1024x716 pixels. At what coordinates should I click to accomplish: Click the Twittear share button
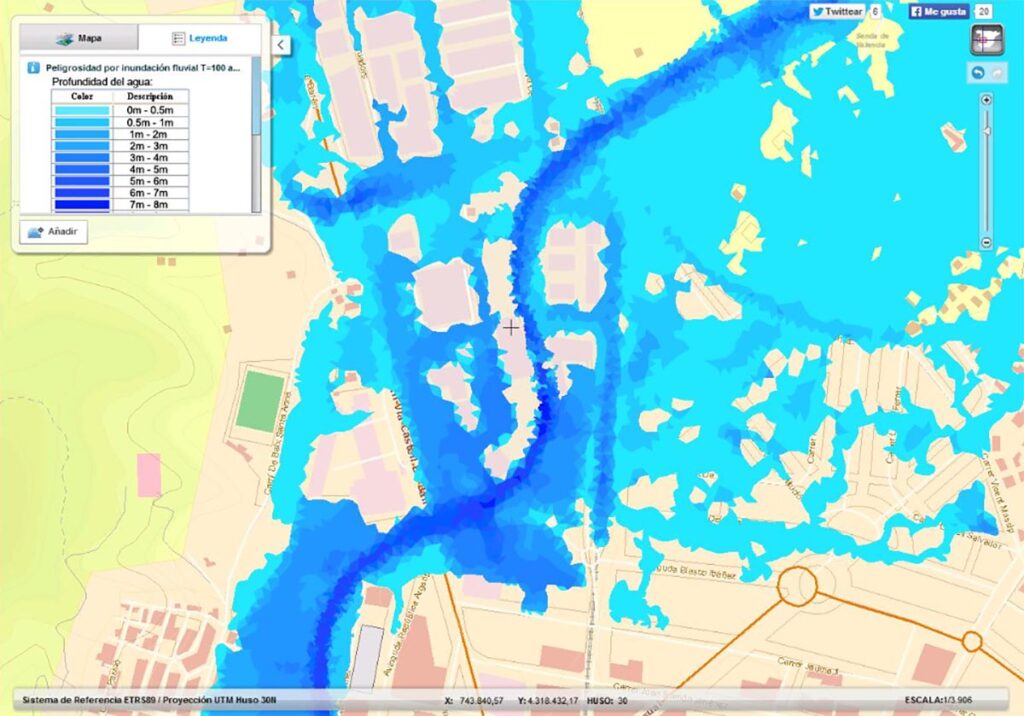tap(838, 12)
